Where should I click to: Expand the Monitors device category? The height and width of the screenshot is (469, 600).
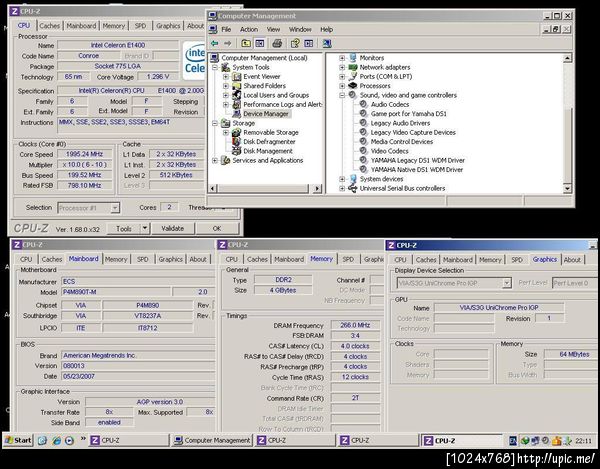342,58
